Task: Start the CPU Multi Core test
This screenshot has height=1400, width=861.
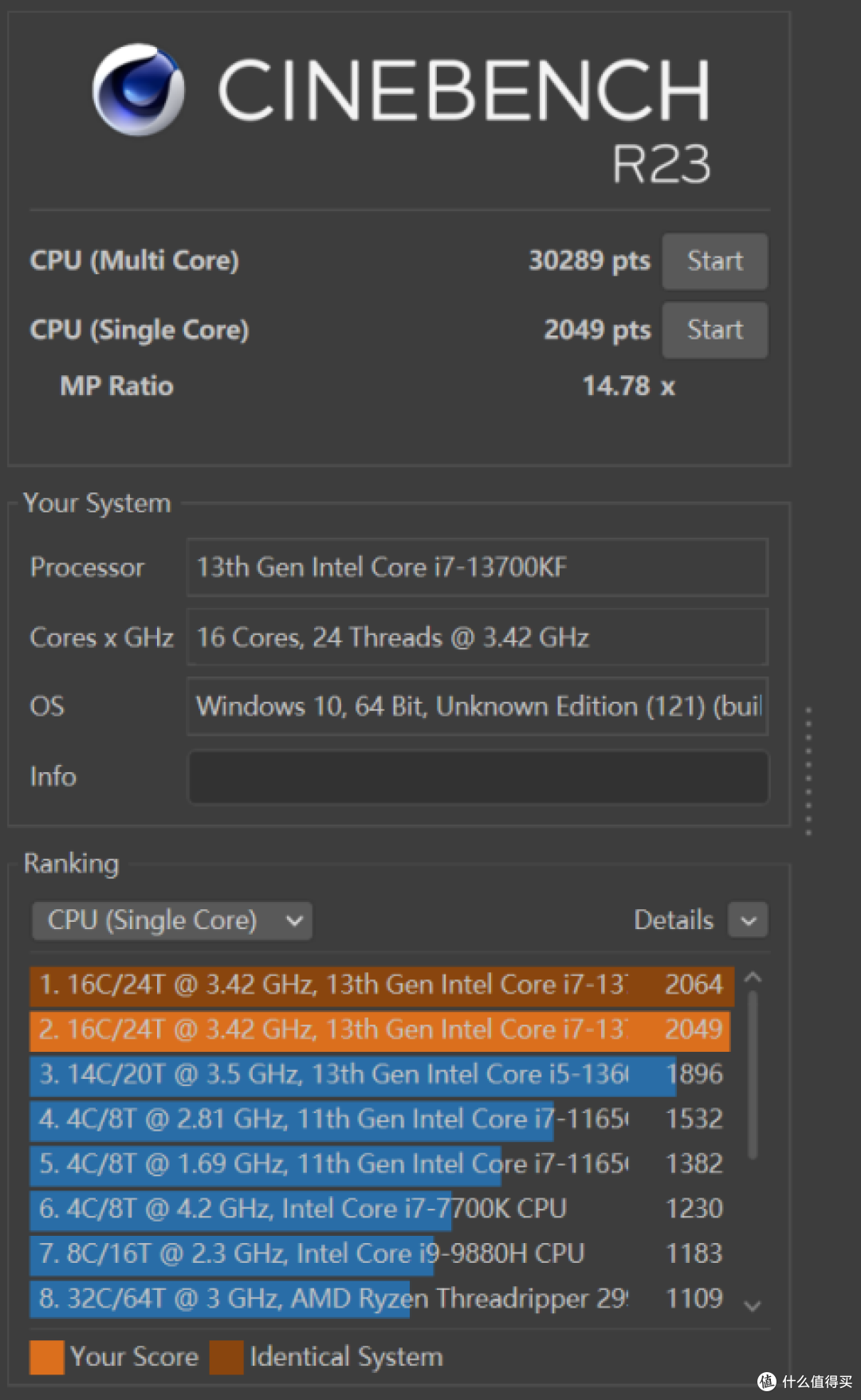Action: [x=714, y=261]
